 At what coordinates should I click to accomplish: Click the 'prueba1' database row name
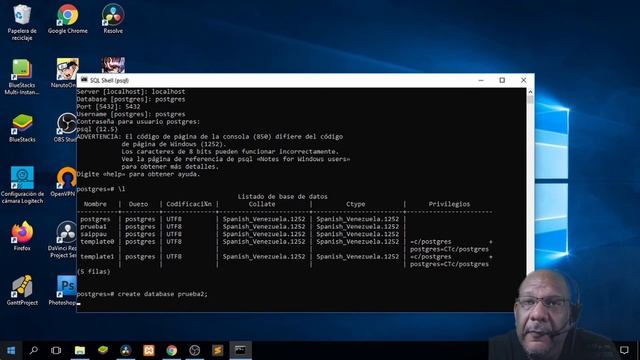(93, 227)
